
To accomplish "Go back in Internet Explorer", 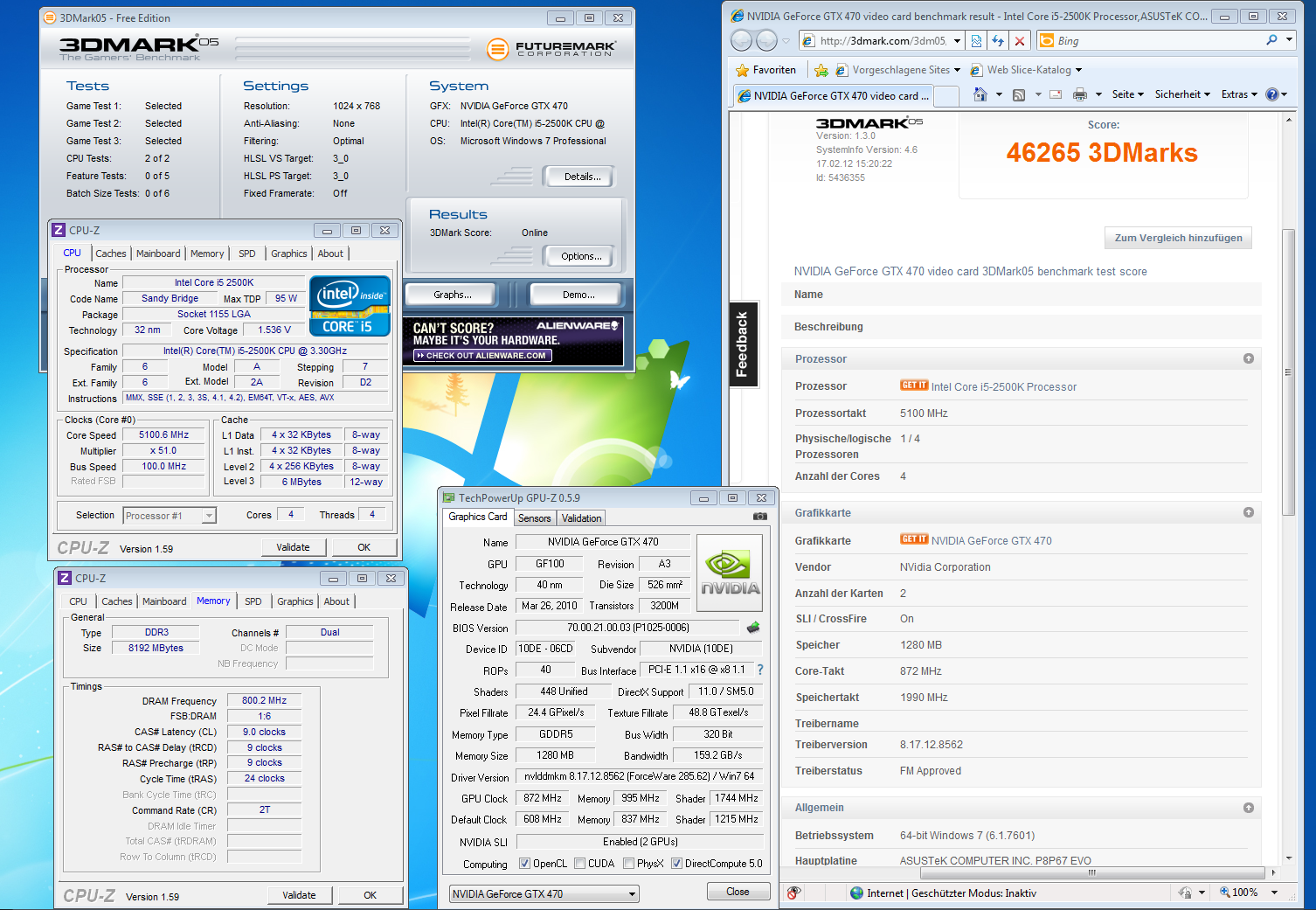I will pos(742,40).
